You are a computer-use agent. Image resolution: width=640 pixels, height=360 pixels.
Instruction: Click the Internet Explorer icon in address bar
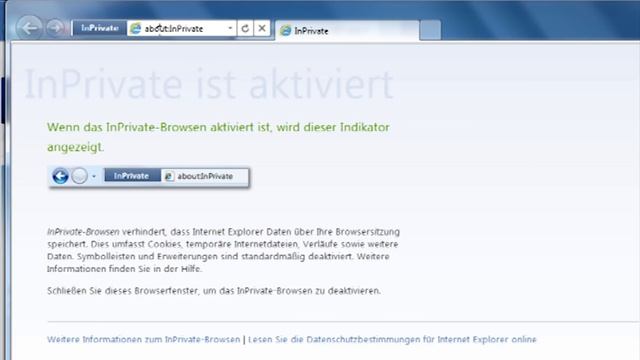pyautogui.click(x=136, y=29)
